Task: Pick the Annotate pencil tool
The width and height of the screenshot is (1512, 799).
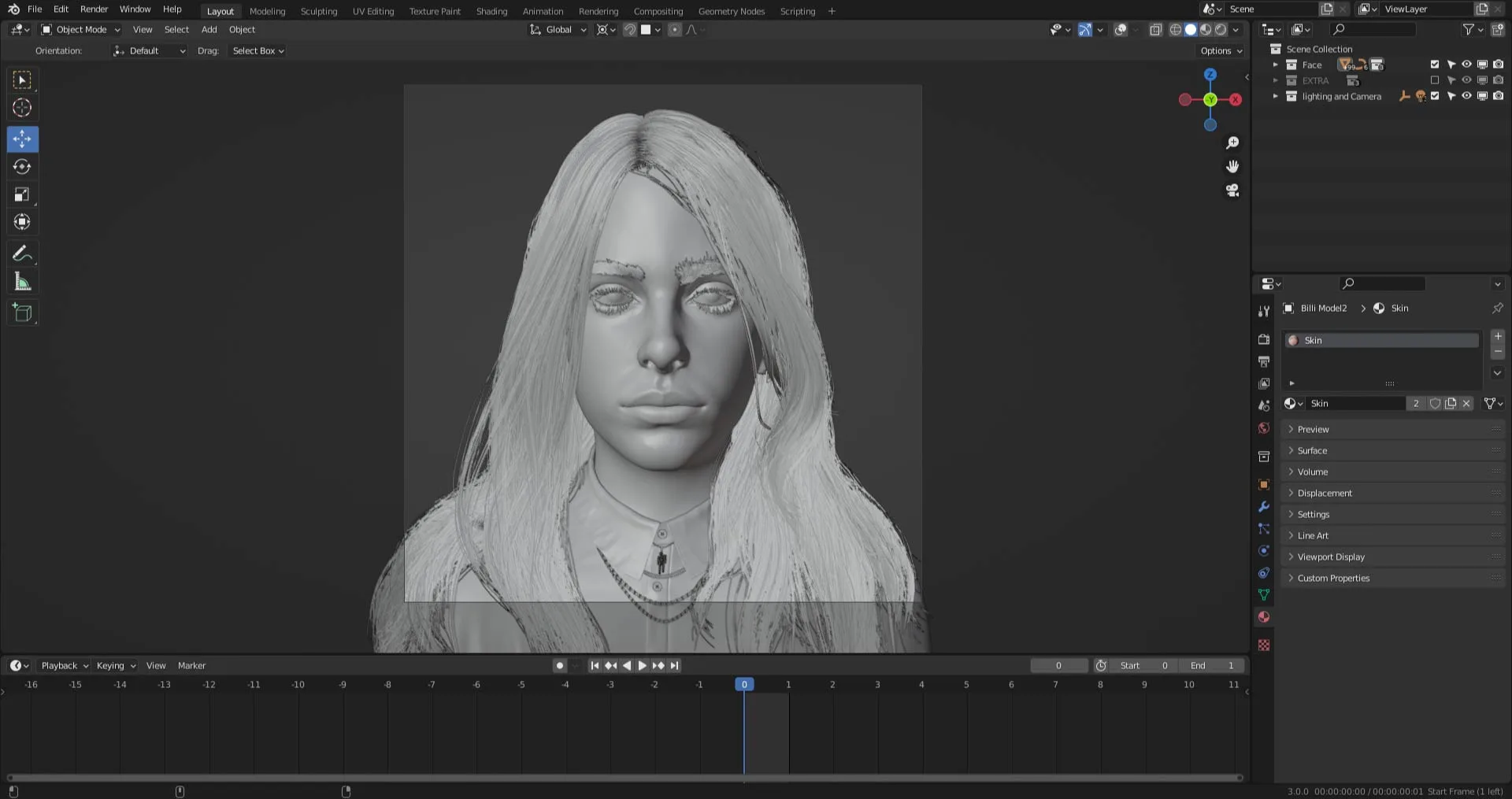Action: coord(22,253)
